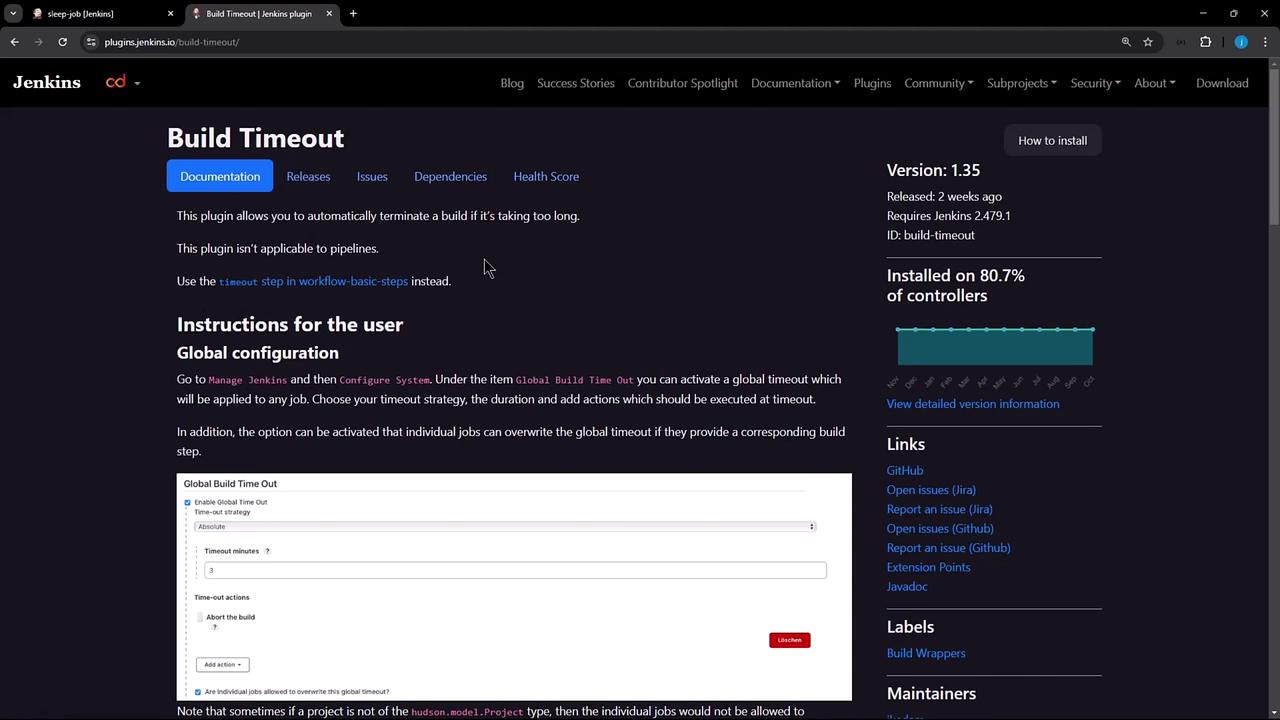The width and height of the screenshot is (1280, 720).
Task: Open the Build Wrappers label
Action: coord(926,653)
